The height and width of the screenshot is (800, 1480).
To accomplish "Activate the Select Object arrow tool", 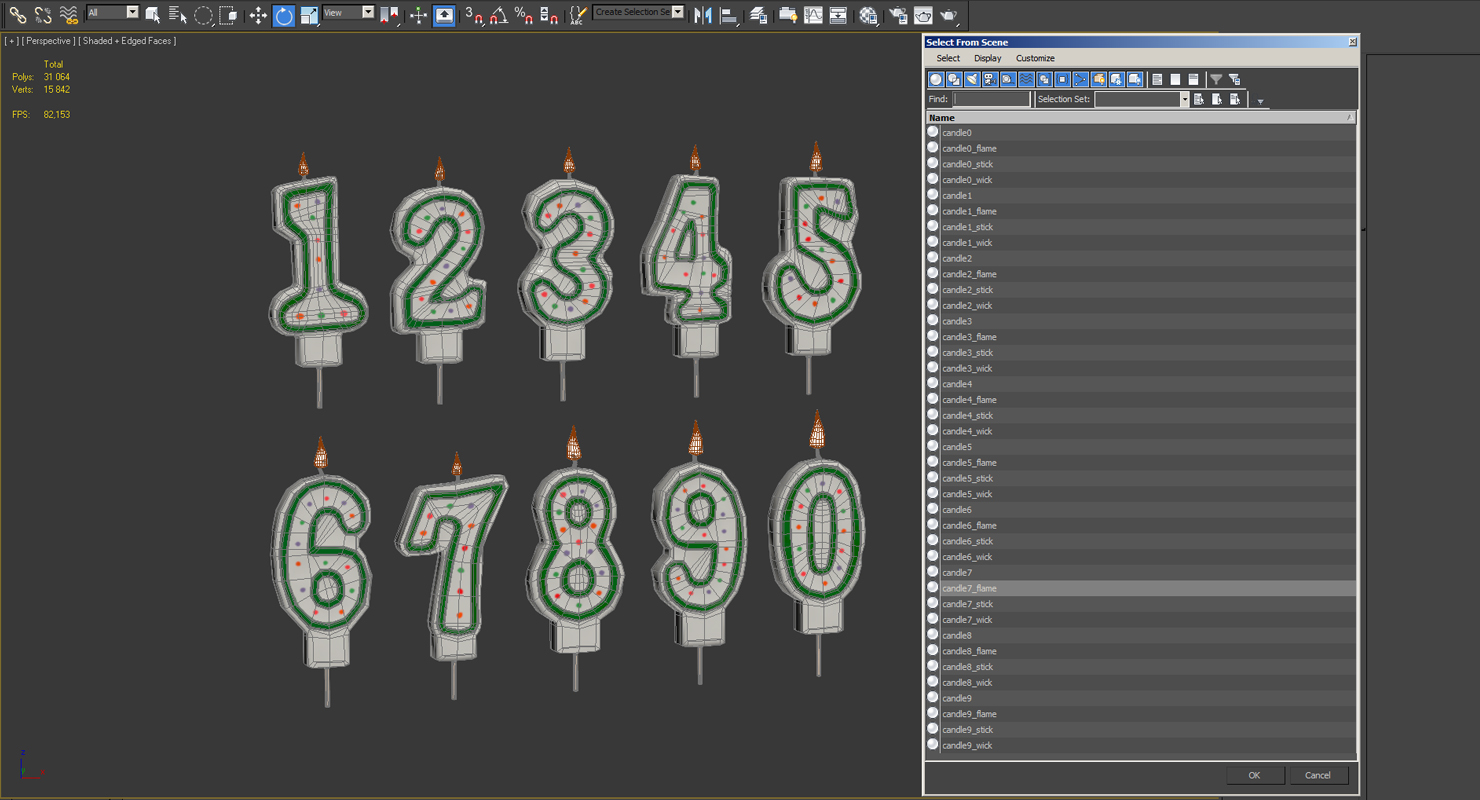I will tap(152, 14).
